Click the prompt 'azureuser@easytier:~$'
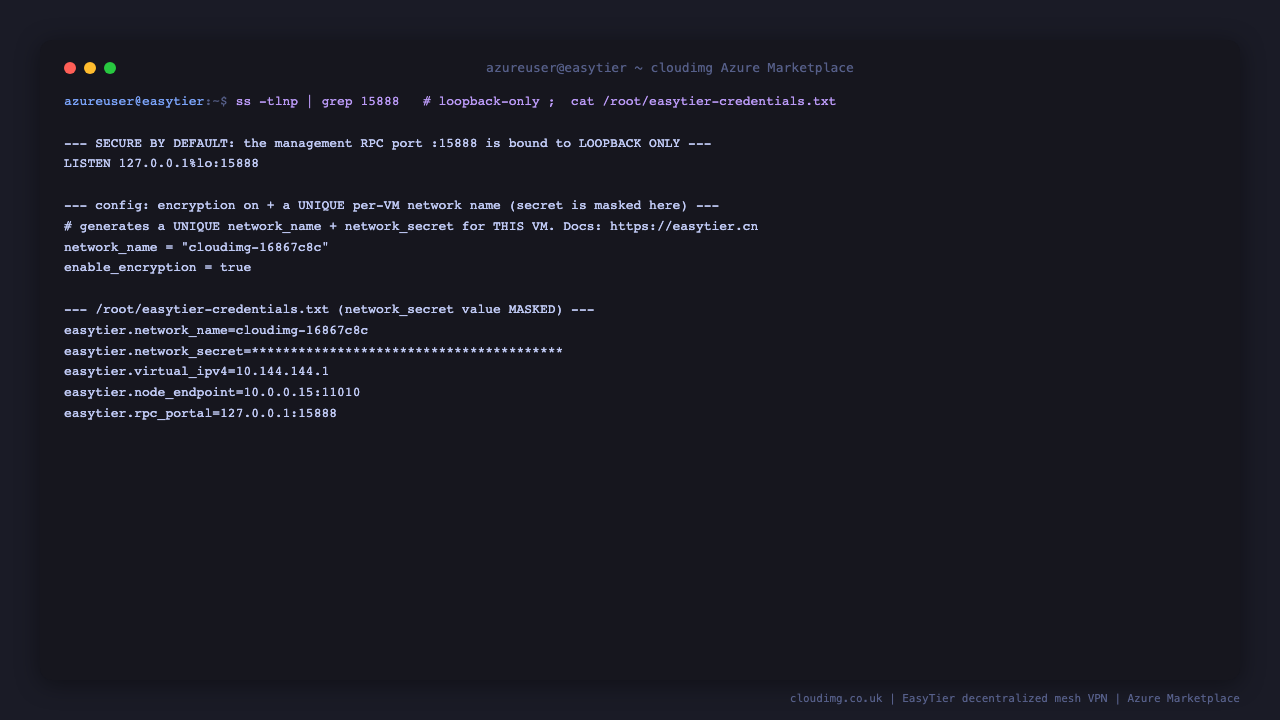Viewport: 1280px width, 720px height. 146,102
